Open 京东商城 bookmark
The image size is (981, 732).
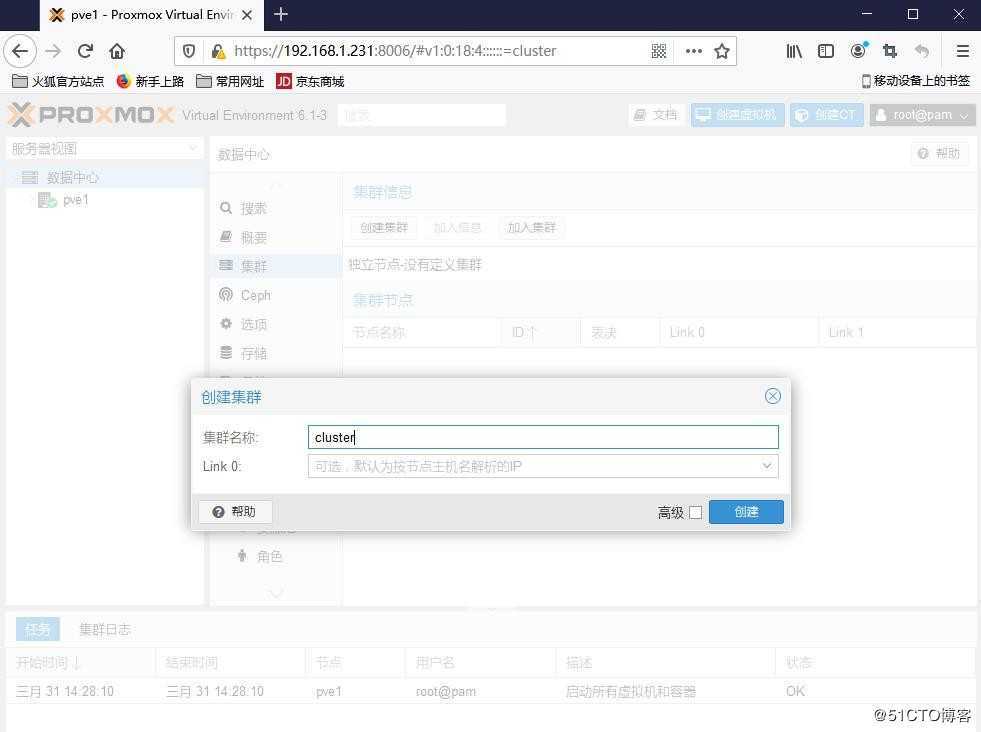310,81
